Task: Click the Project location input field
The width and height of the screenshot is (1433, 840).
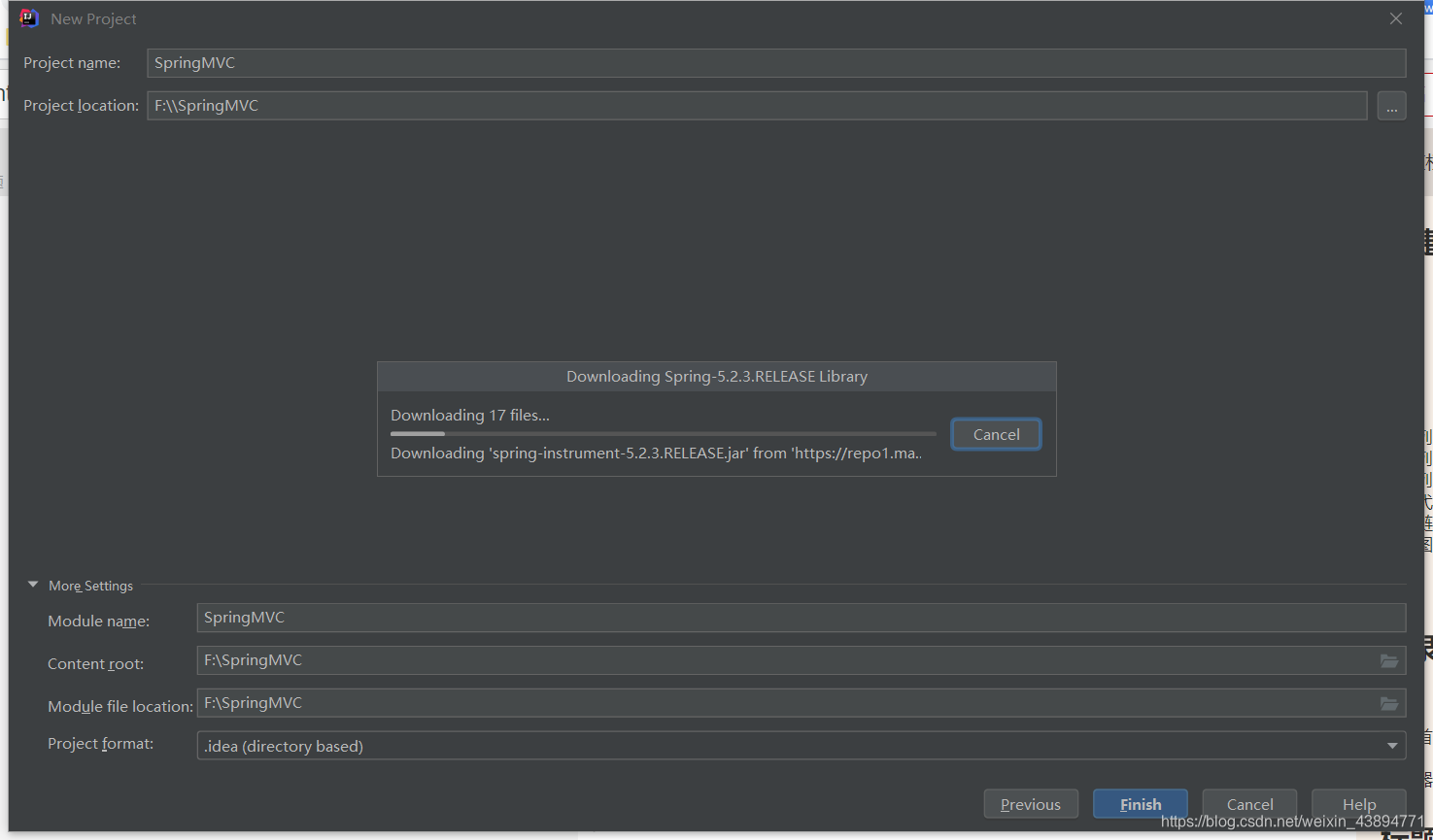Action: 757,106
